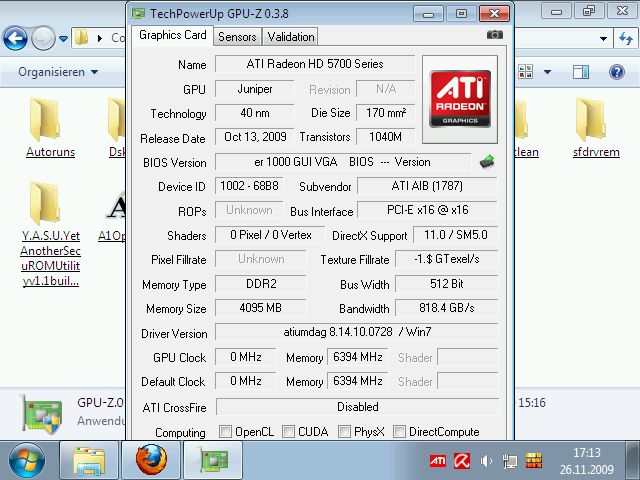Click the Die Size value 170 mm²
The width and height of the screenshot is (640, 480).
[386, 113]
